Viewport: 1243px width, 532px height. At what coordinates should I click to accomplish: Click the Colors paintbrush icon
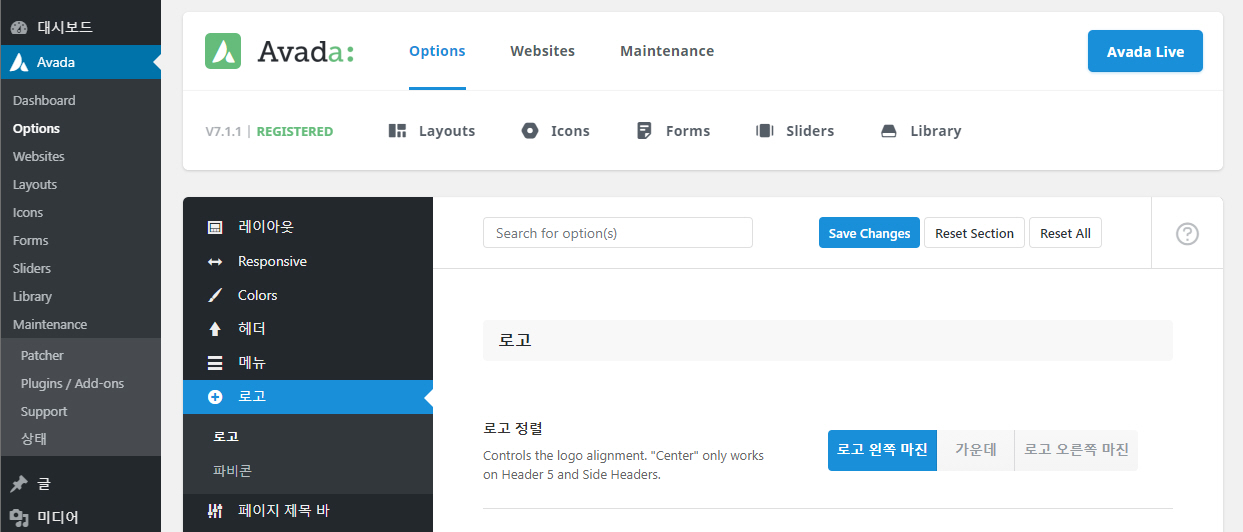[215, 295]
